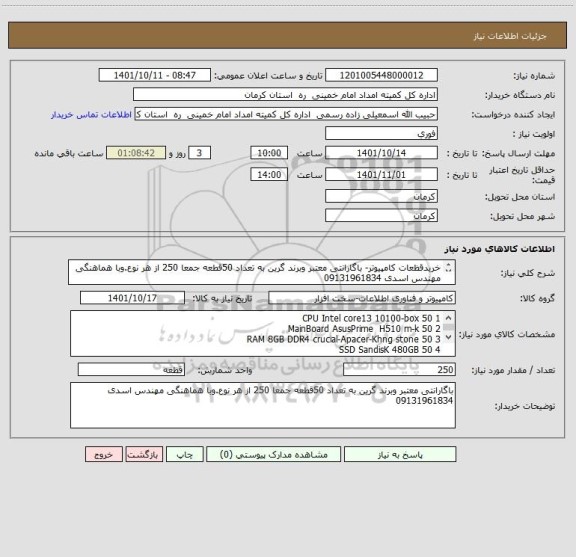Click remaining days field showing 3

[x=199, y=153]
